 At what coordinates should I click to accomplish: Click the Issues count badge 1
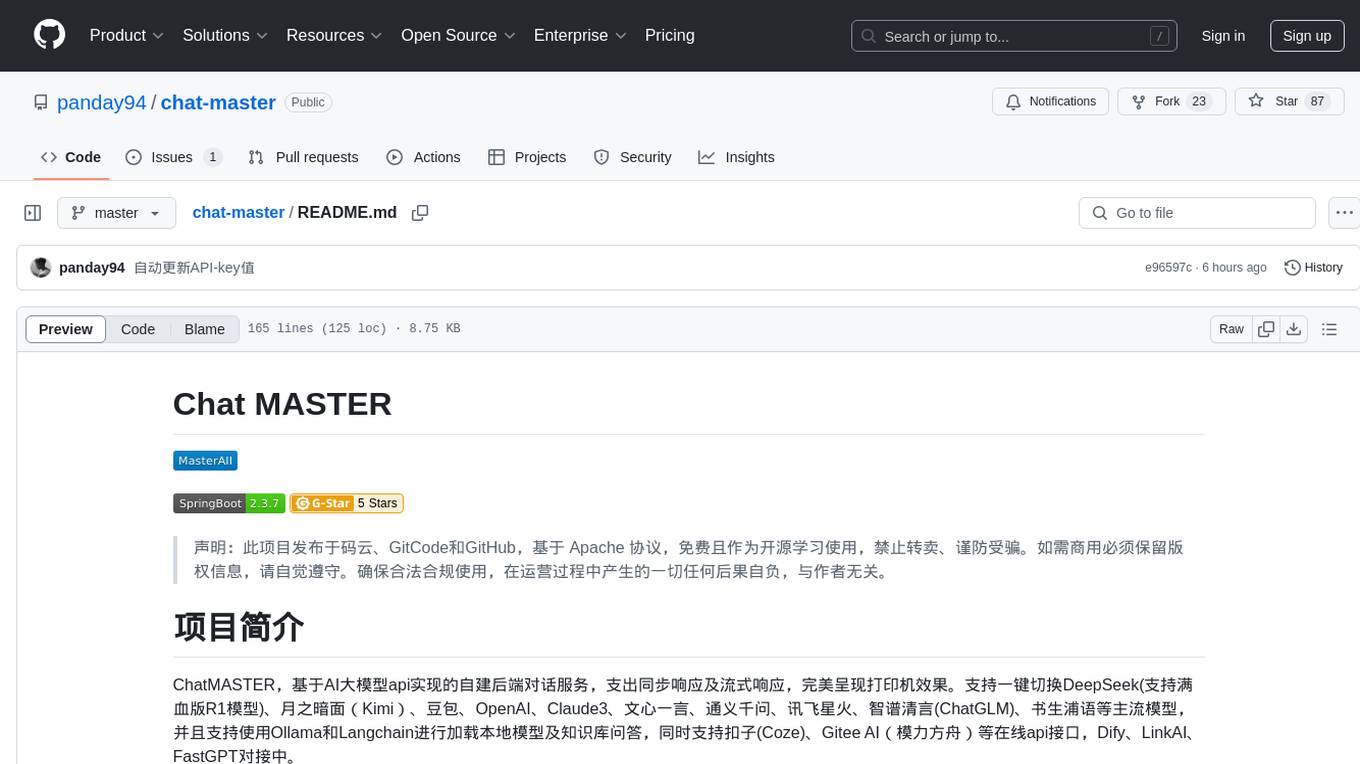pos(212,157)
